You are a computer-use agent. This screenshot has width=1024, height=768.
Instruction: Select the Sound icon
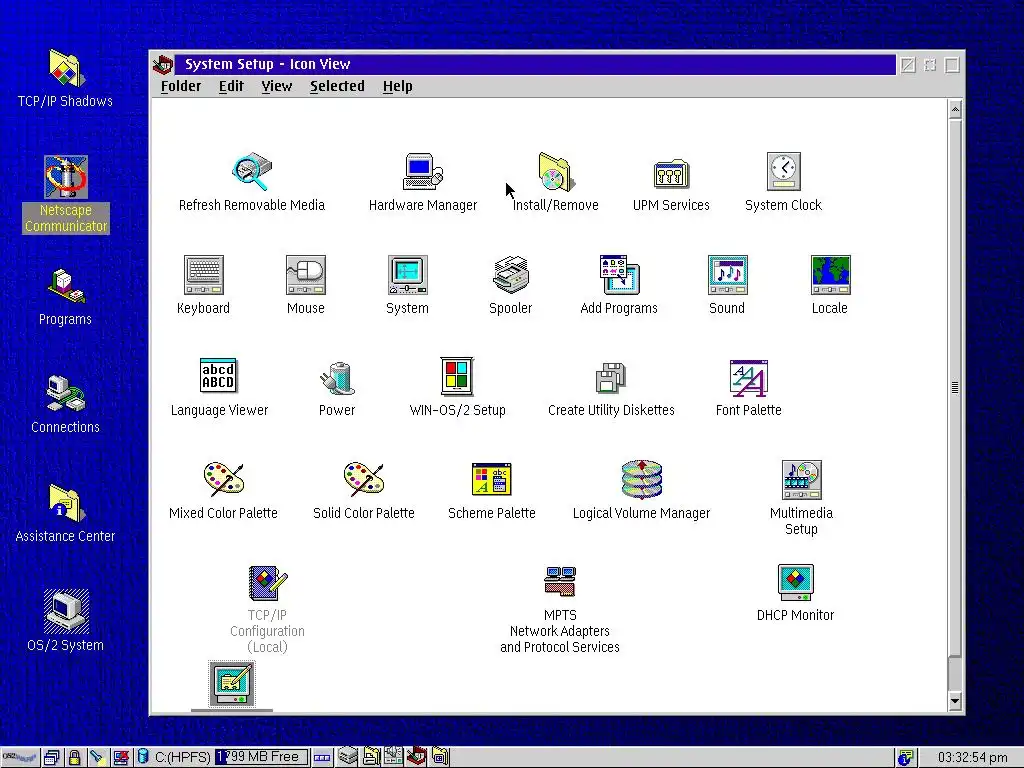[728, 274]
